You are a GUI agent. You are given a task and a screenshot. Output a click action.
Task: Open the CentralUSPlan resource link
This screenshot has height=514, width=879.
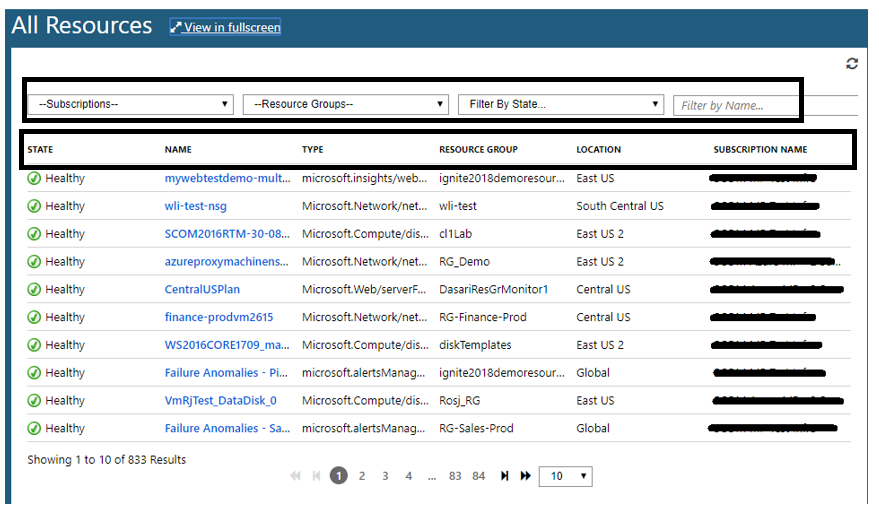202,289
